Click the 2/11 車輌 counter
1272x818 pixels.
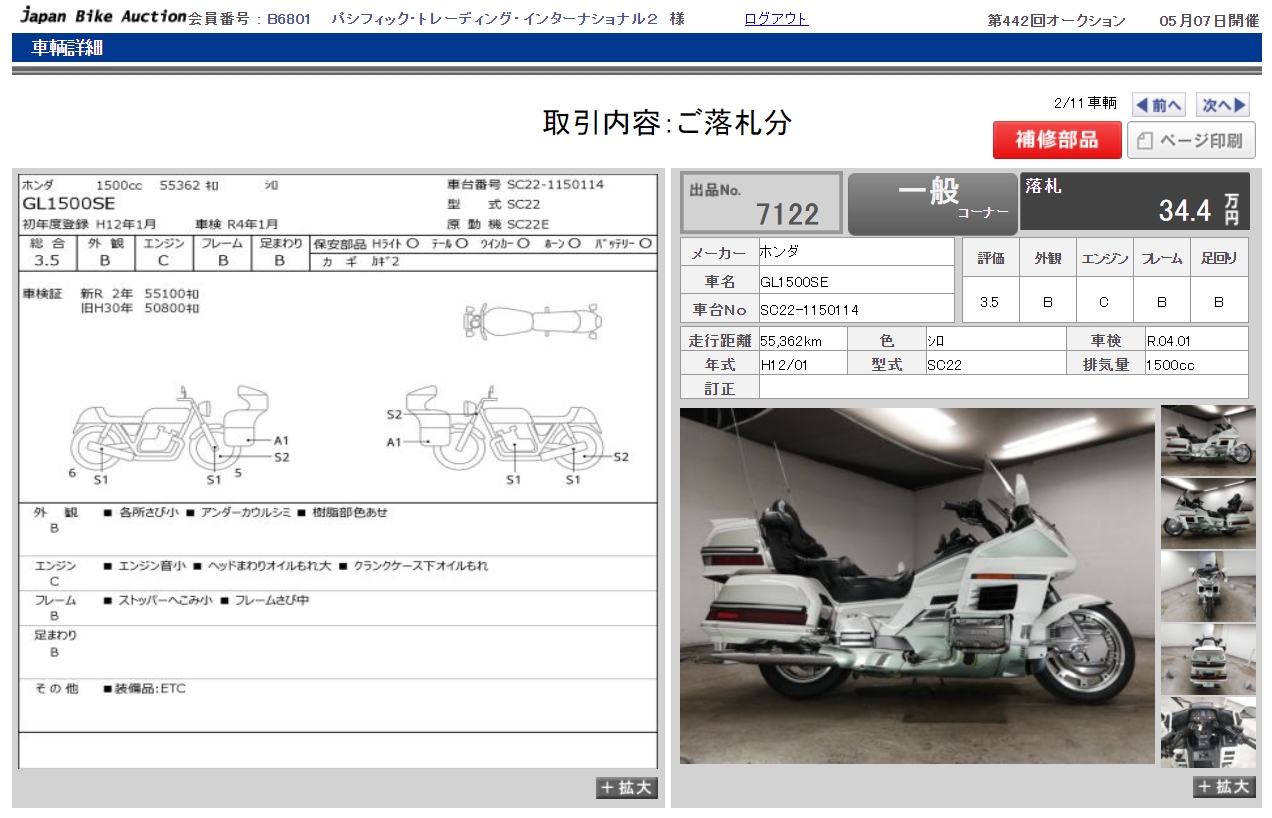point(1085,103)
